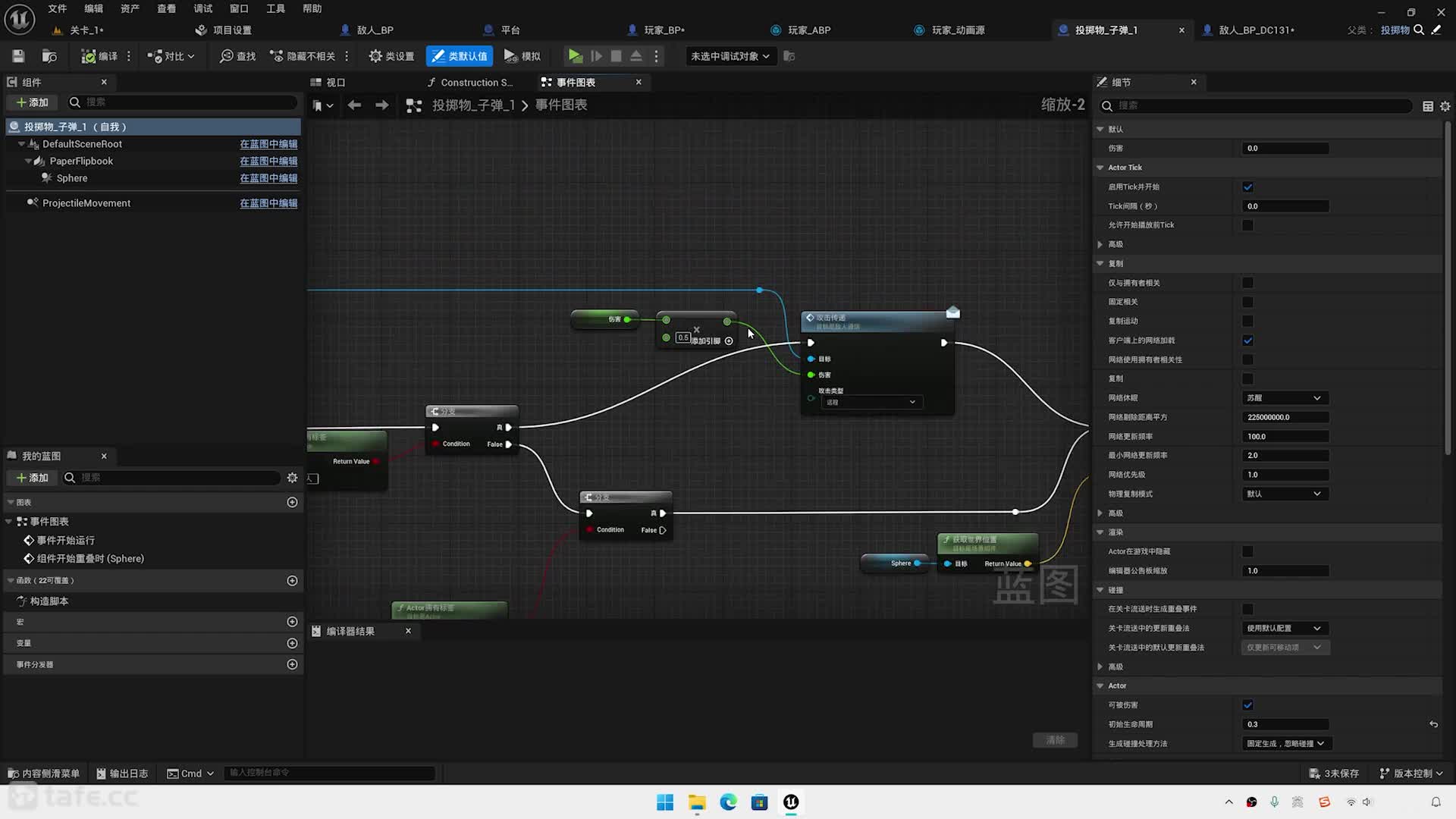Click the 模拟 simulate button

pos(522,56)
